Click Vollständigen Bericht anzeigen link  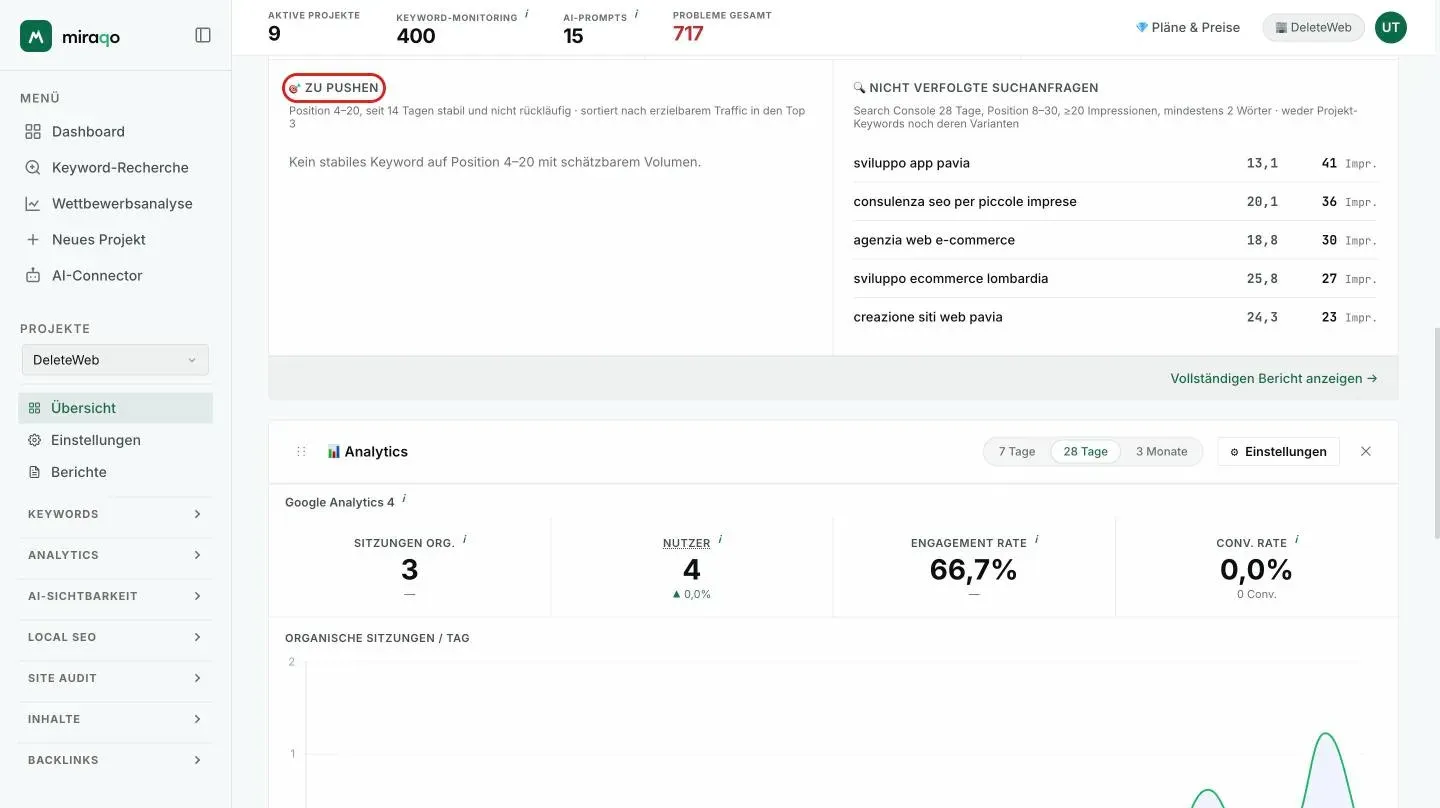tap(1274, 379)
